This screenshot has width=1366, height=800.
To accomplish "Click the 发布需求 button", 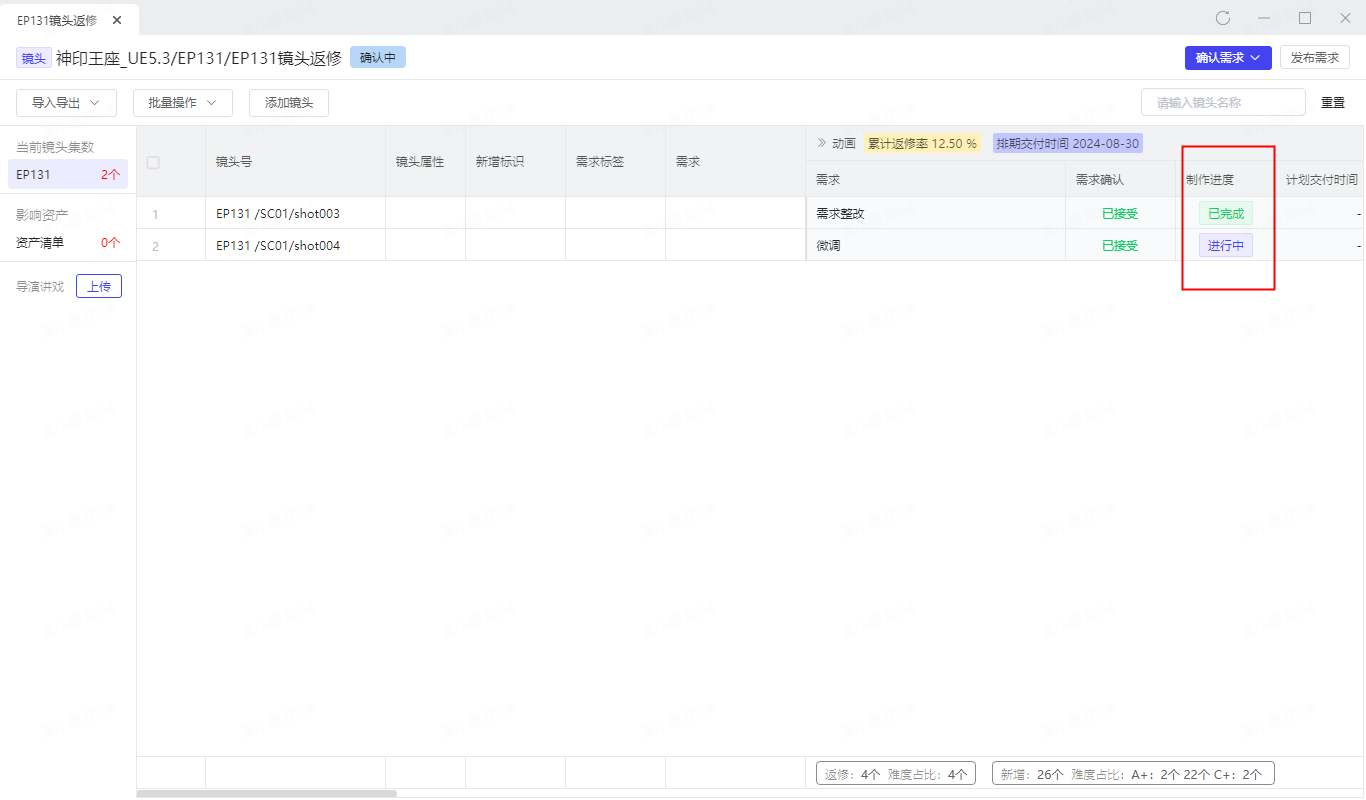I will click(1314, 58).
